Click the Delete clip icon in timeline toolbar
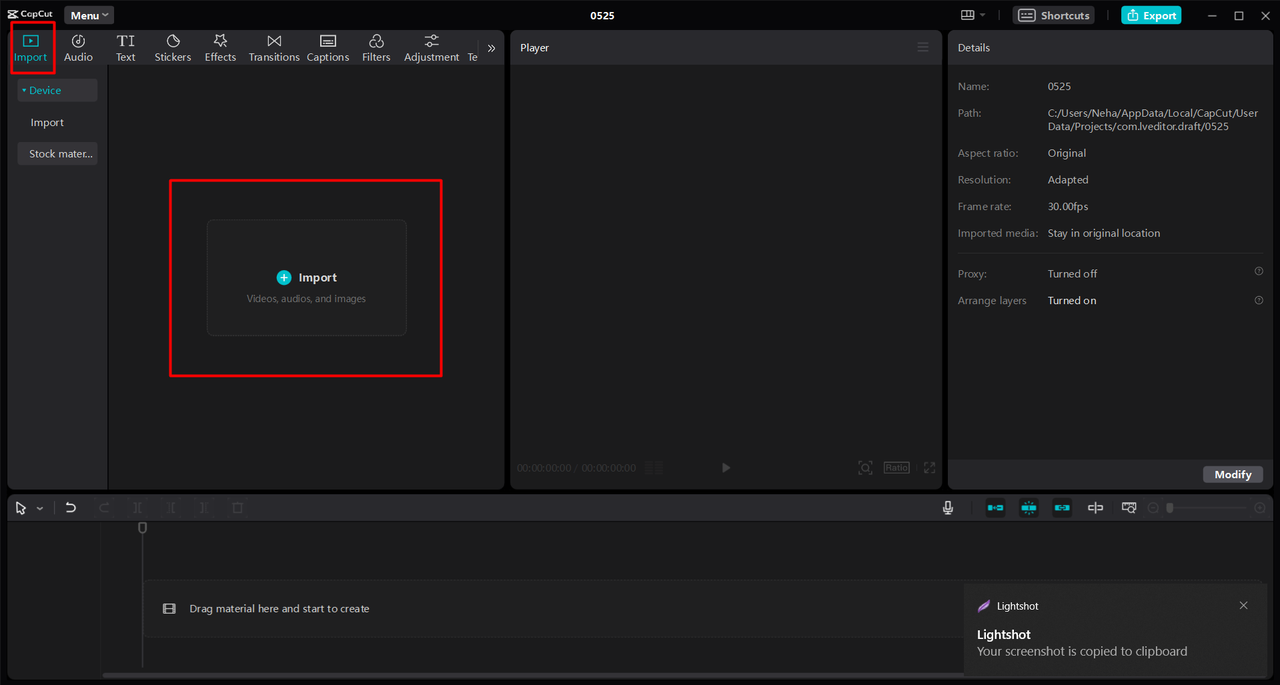 [x=237, y=508]
